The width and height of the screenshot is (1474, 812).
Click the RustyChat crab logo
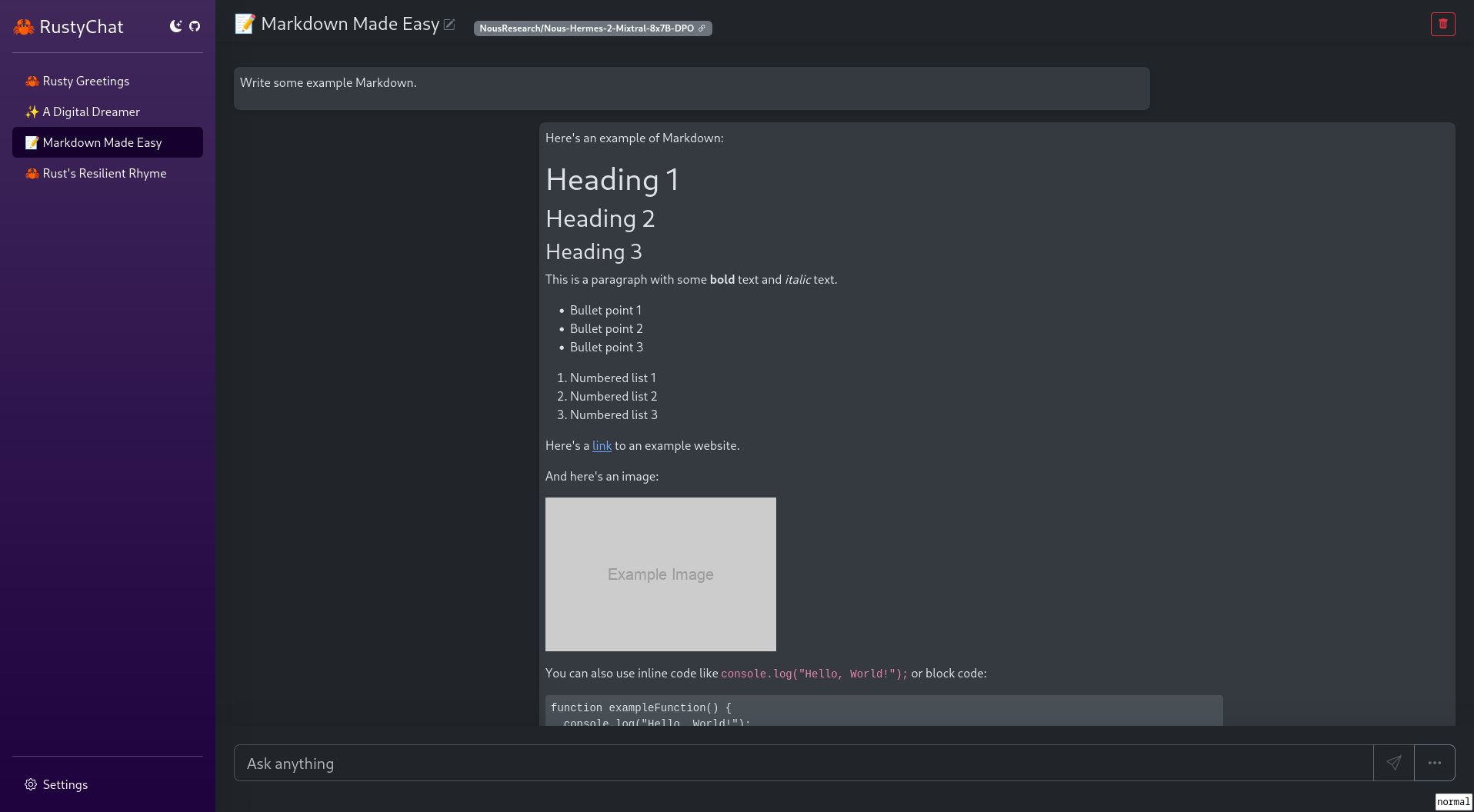point(24,27)
